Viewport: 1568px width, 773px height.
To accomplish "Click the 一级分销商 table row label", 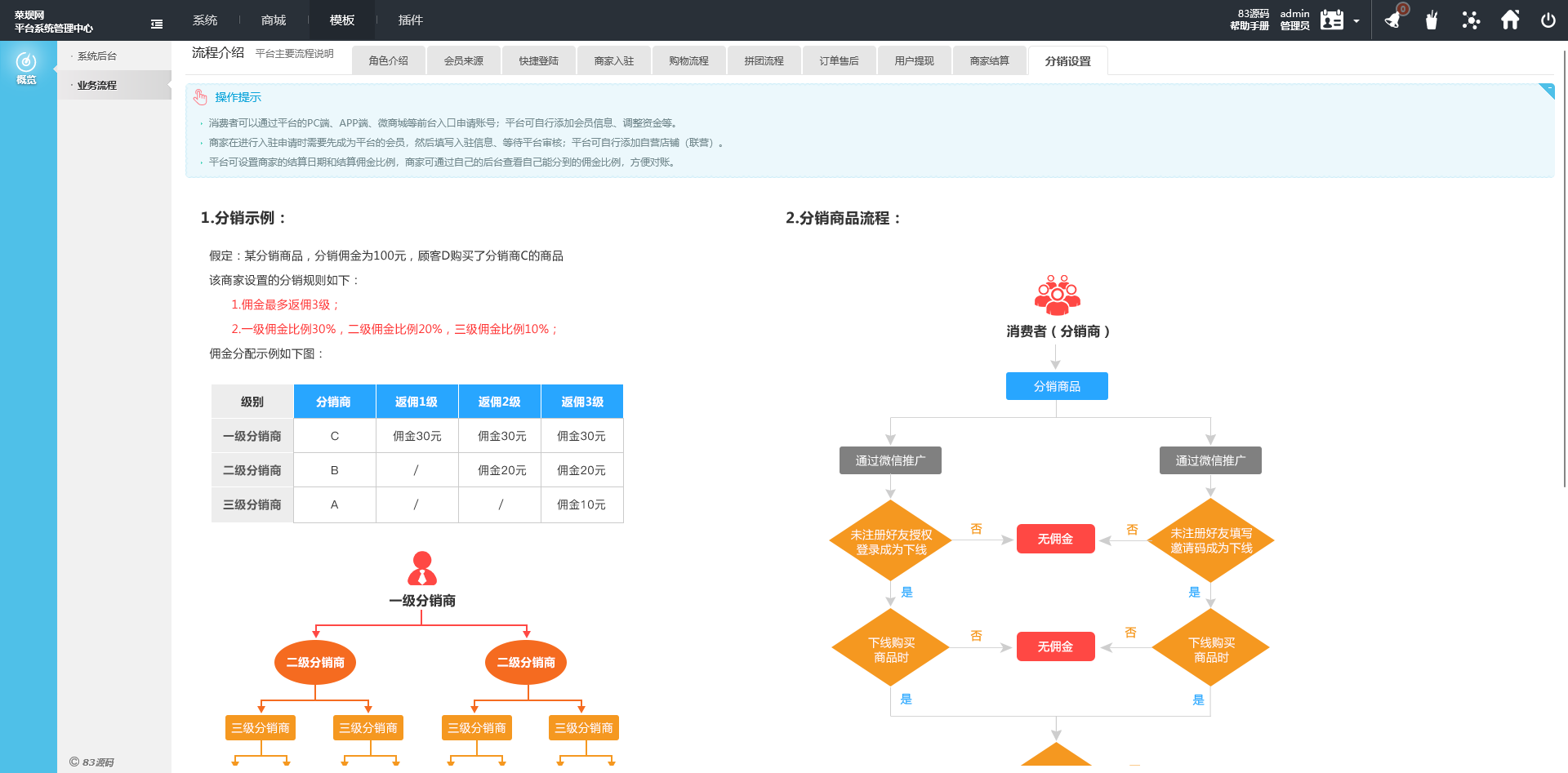I will pyautogui.click(x=252, y=436).
